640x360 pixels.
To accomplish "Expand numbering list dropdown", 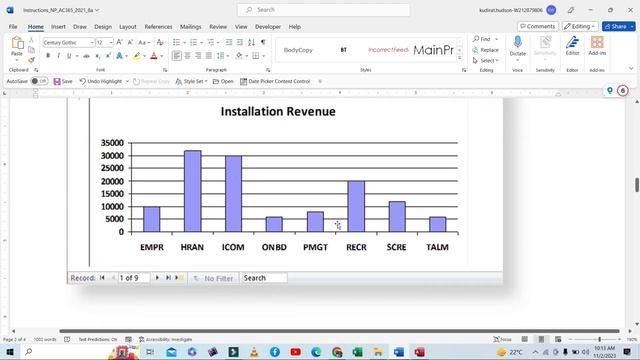I will (x=201, y=42).
